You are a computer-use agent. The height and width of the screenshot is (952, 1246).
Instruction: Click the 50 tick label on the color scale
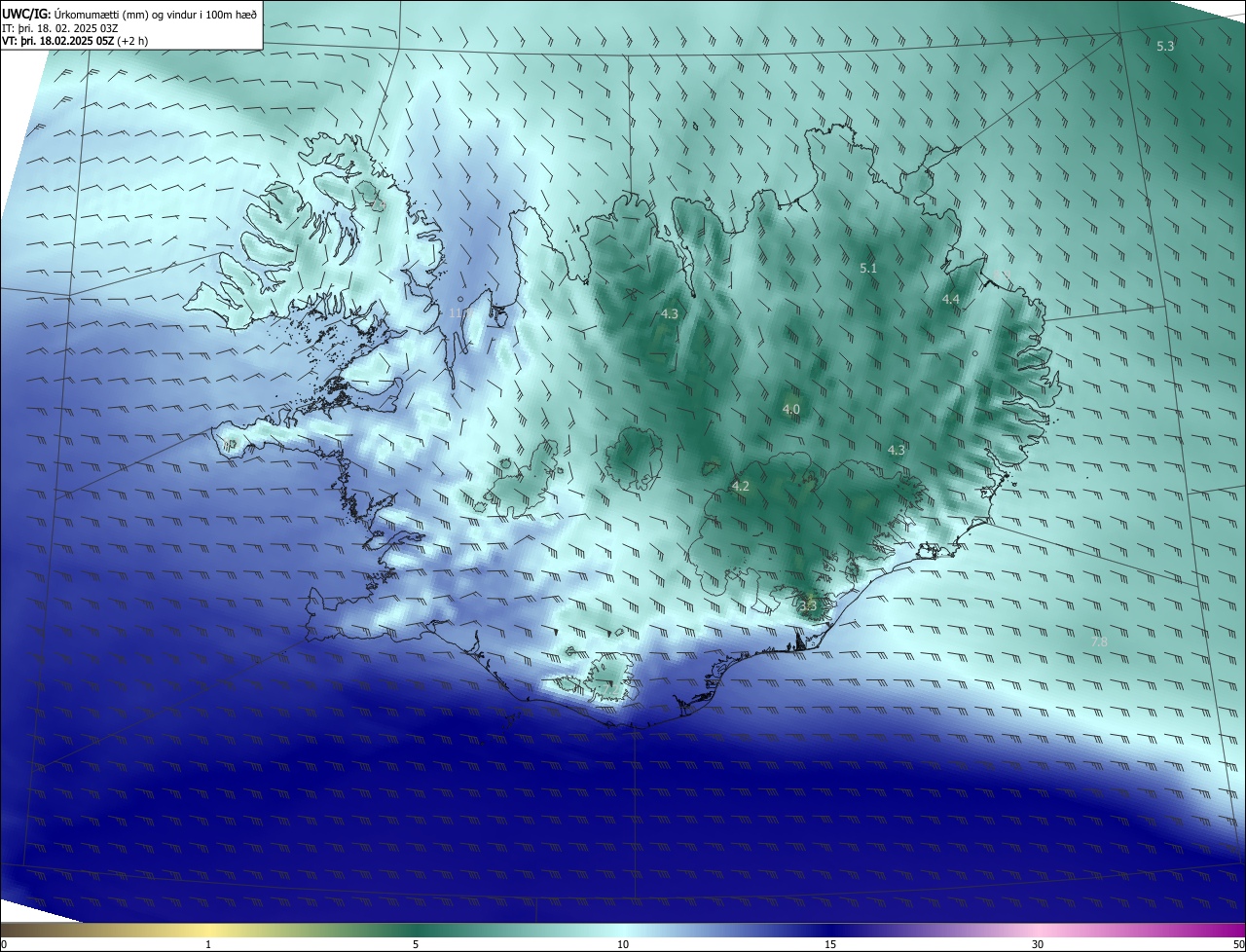(x=1238, y=944)
